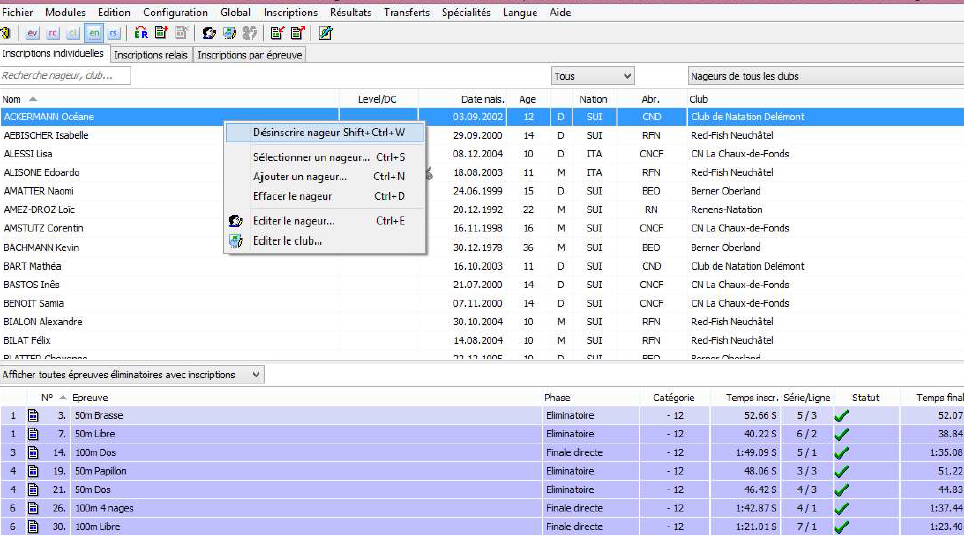The height and width of the screenshot is (536, 964).
Task: Click document icon for 50m Brasse row
Action: (33, 415)
